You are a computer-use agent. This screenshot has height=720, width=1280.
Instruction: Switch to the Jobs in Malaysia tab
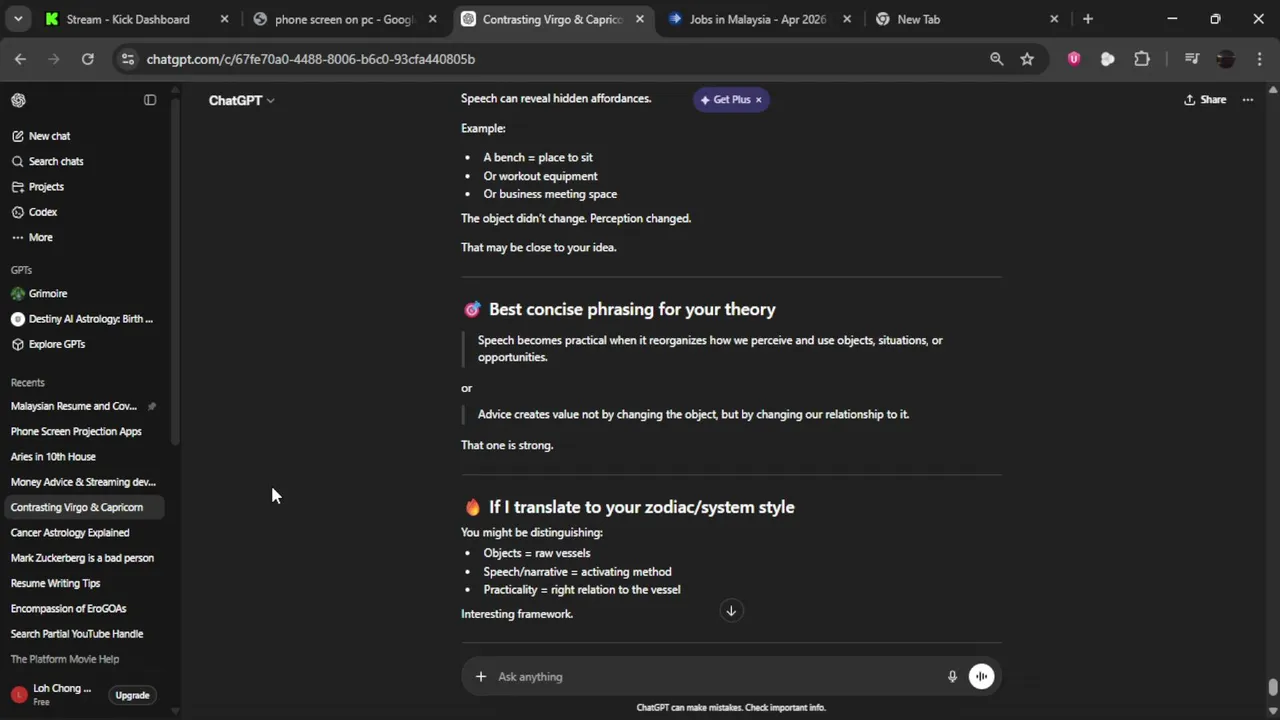click(757, 19)
